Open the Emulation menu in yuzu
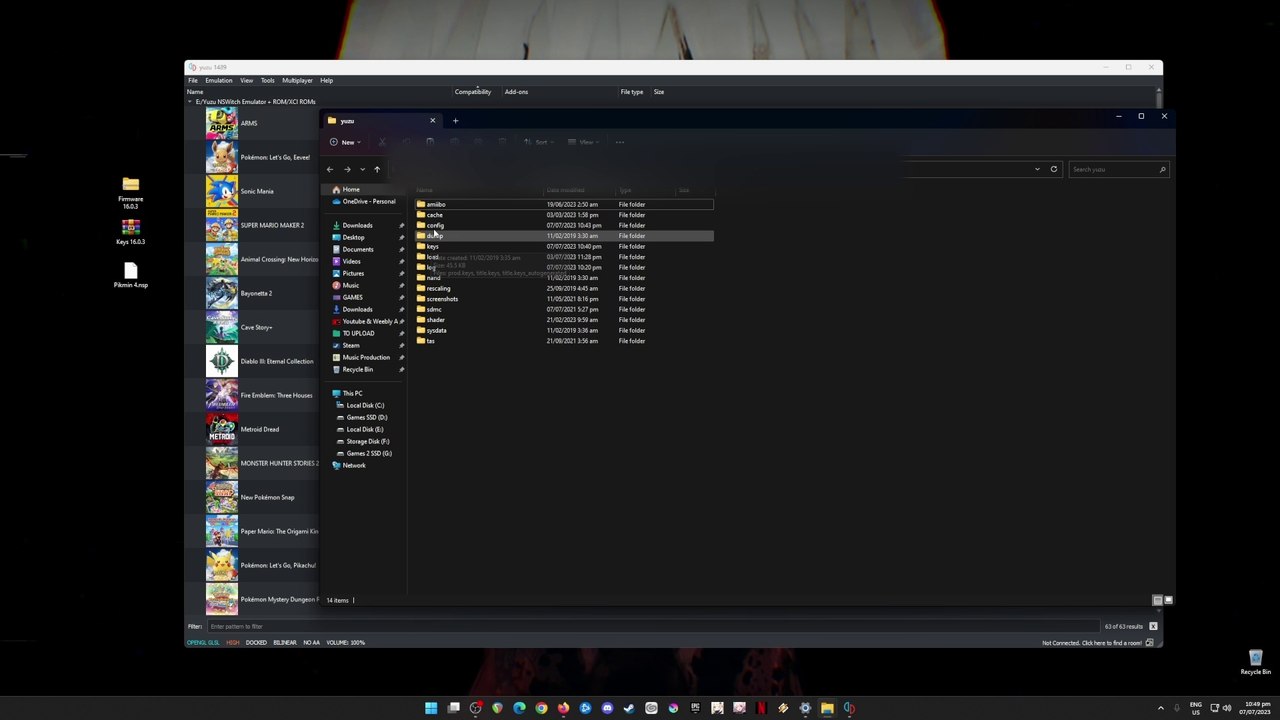This screenshot has height=720, width=1280. coord(219,80)
